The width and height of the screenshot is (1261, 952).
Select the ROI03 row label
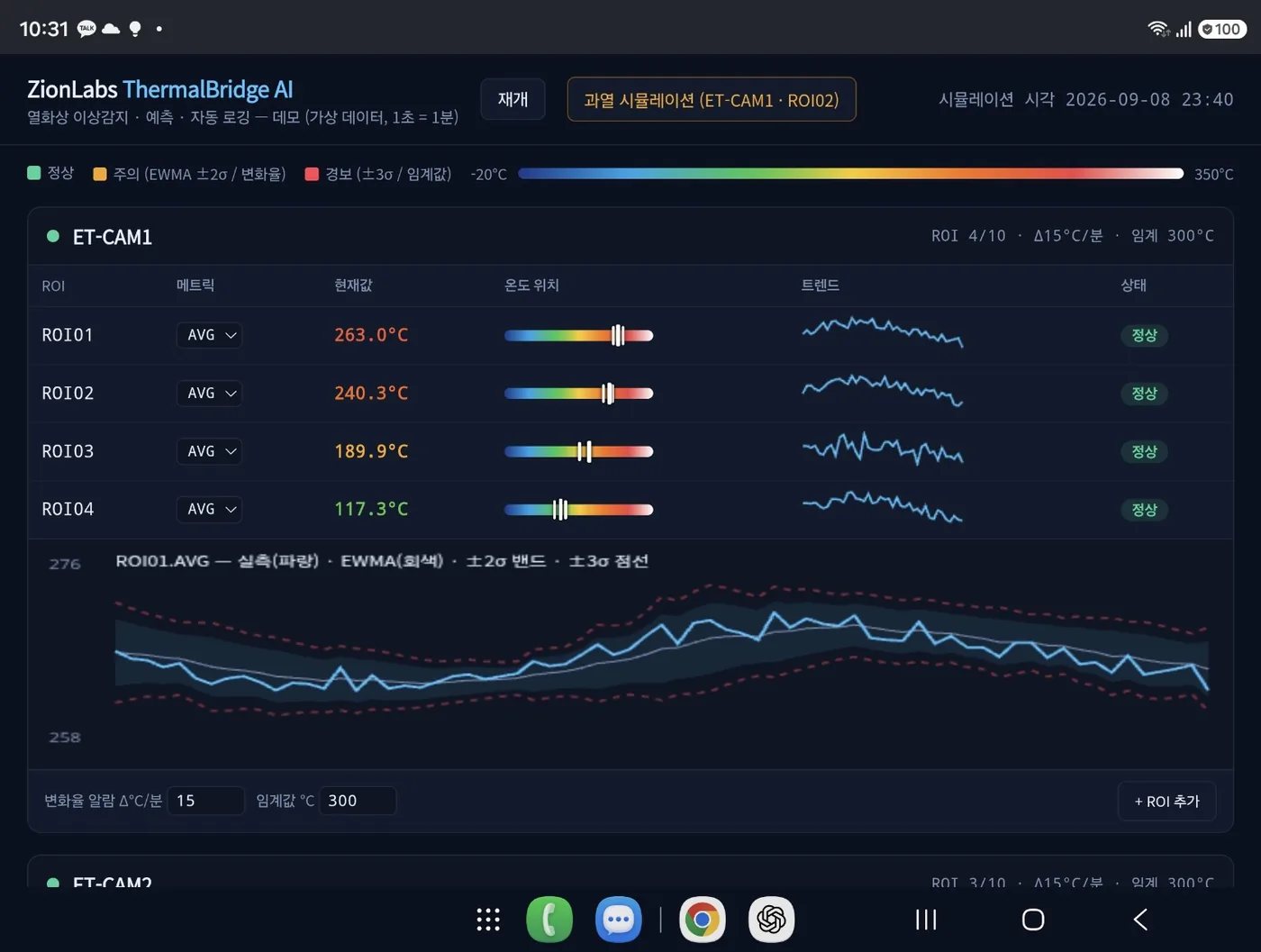click(68, 451)
